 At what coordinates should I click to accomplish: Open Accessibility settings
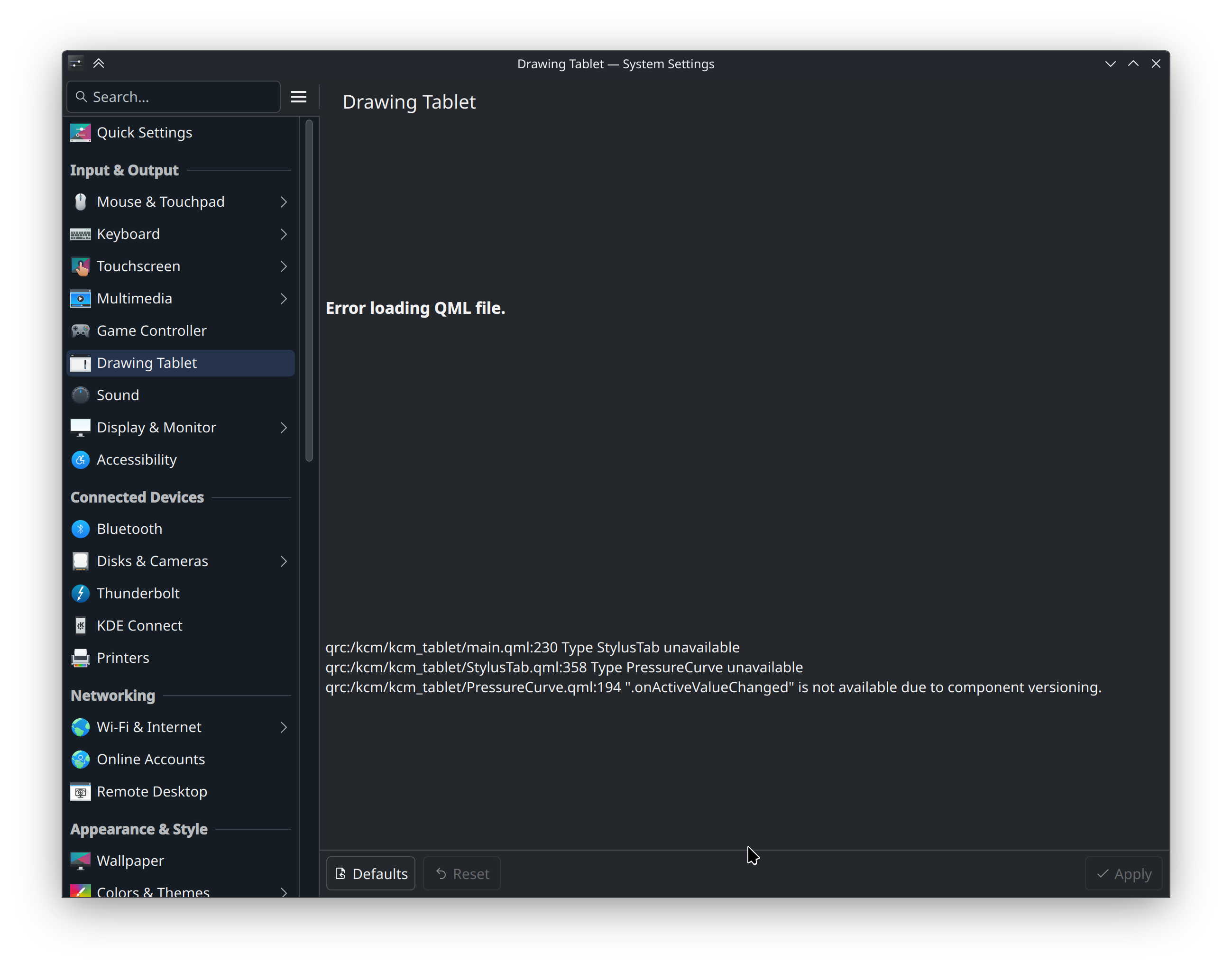click(x=180, y=459)
